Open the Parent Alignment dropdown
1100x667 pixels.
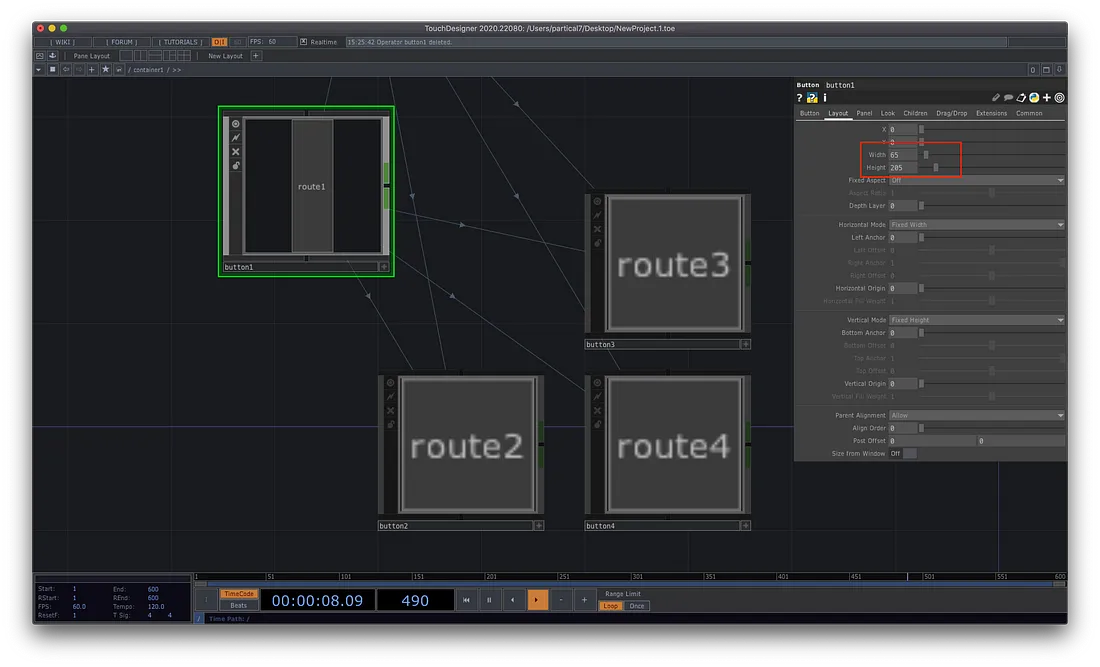tap(976, 415)
